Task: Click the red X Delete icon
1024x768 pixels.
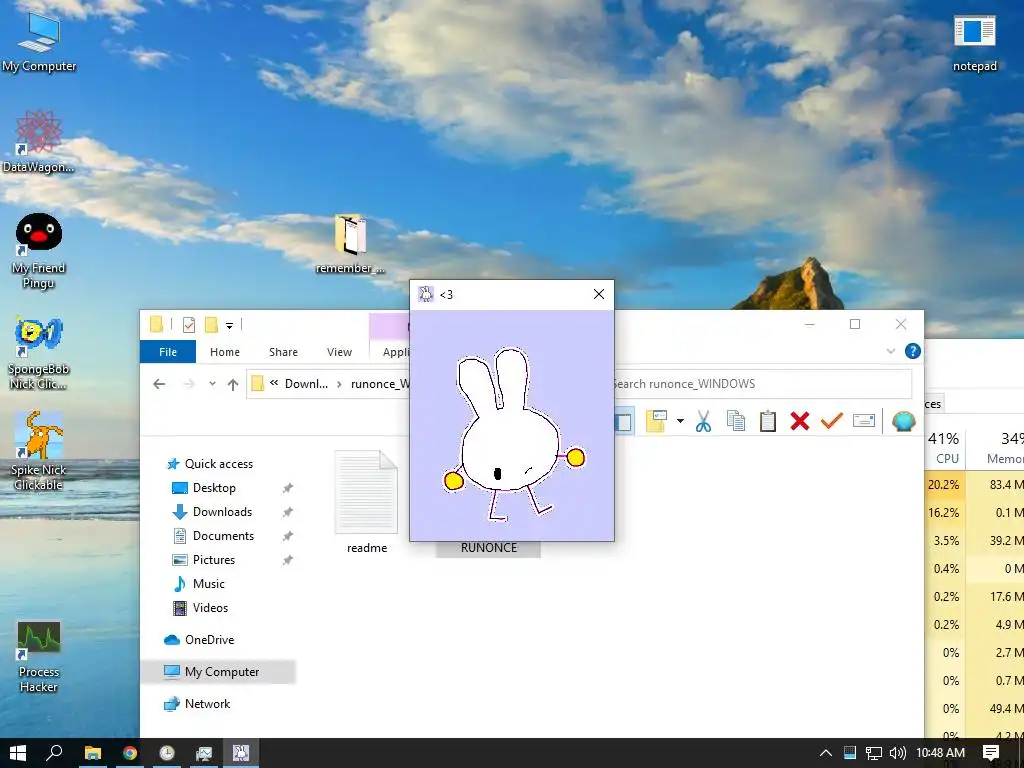Action: 799,421
